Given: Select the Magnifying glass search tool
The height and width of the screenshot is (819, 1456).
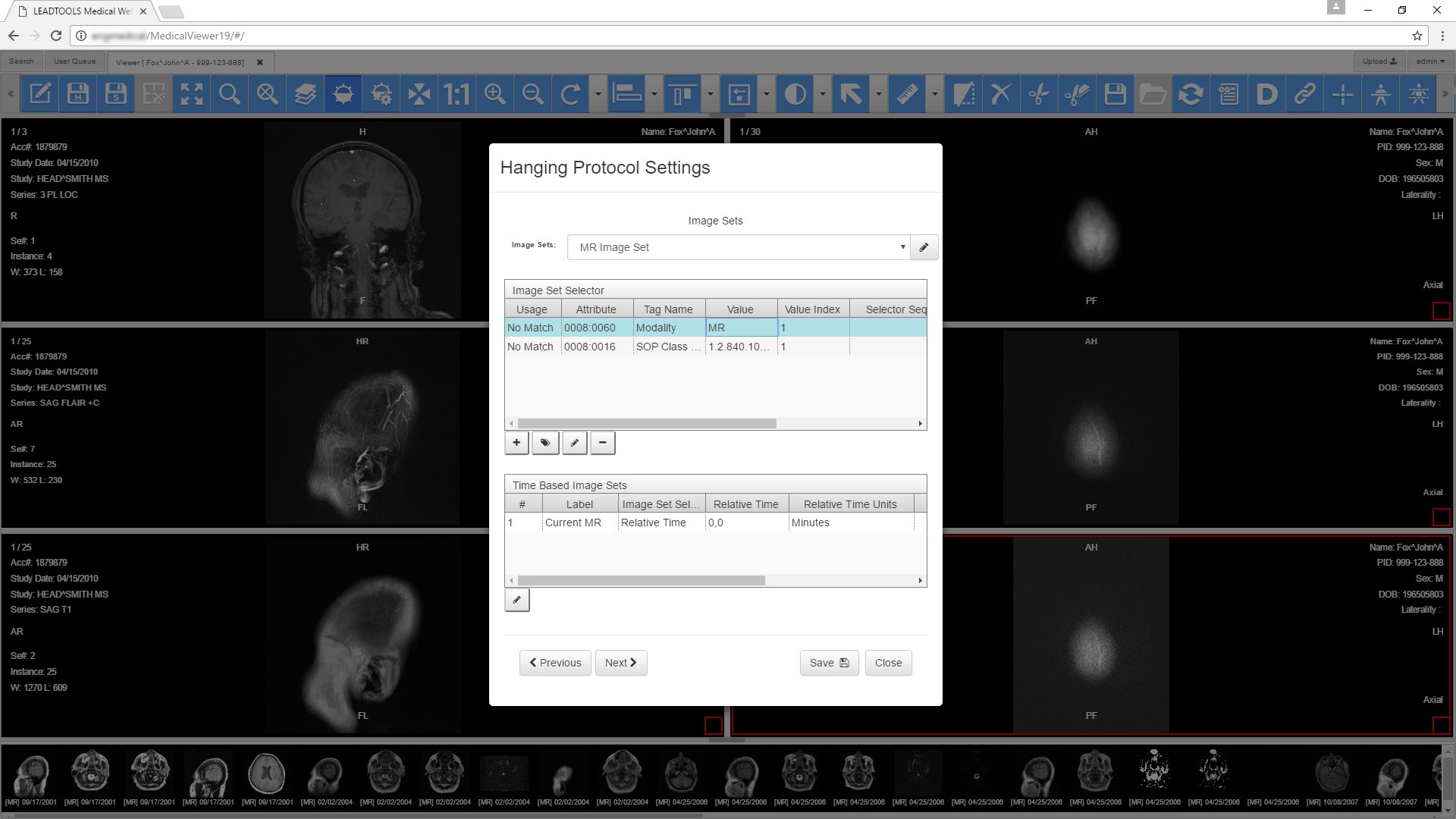Looking at the screenshot, I should pos(229,93).
